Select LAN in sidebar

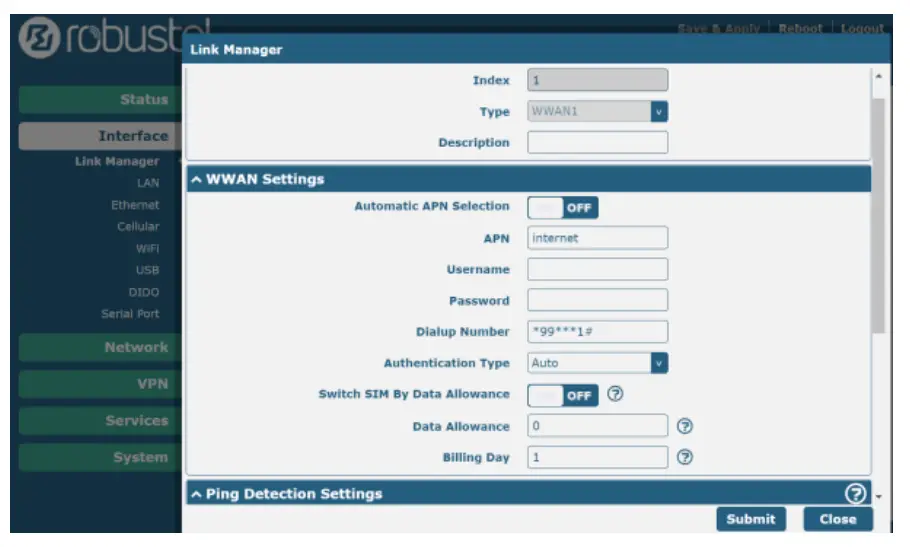(148, 183)
